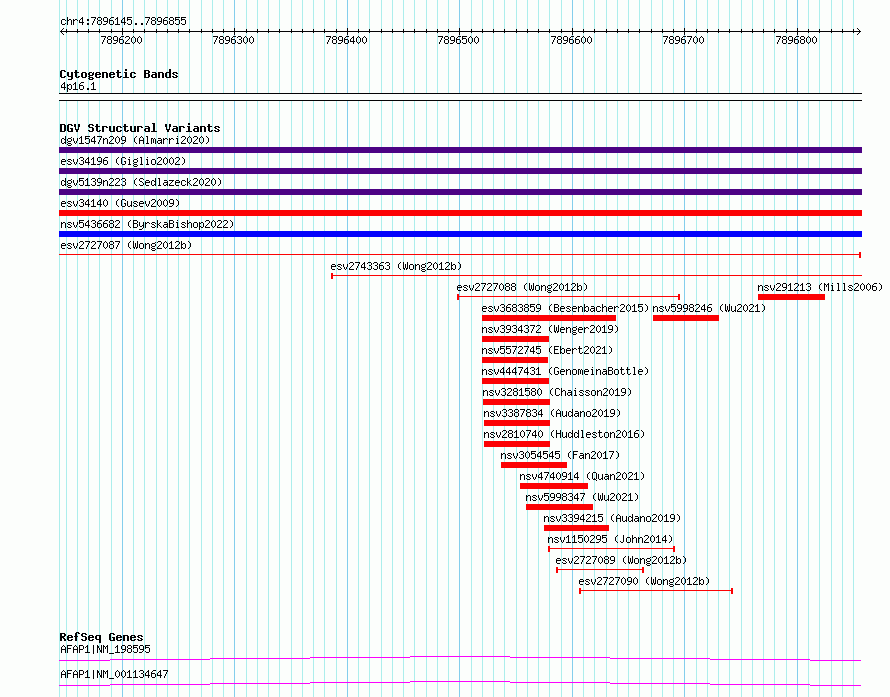
Task: Click ruler position 7896300
Action: (x=233, y=40)
